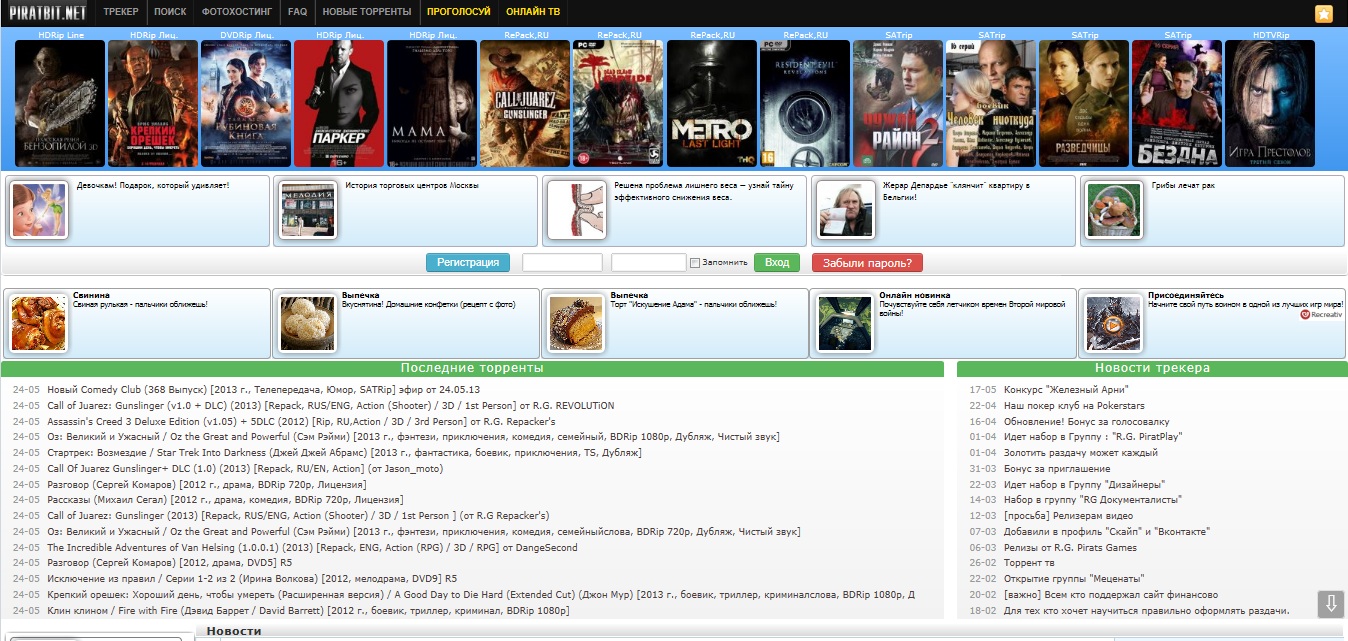Click the Новости трекера header
Screen dimensions: 1348x641
[1152, 368]
